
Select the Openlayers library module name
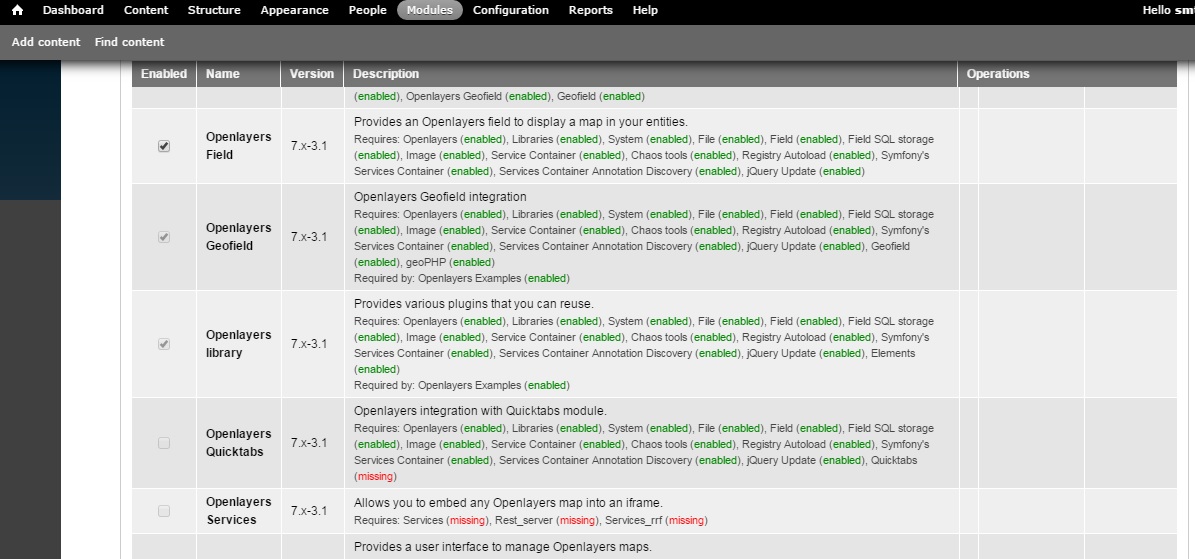[239, 344]
